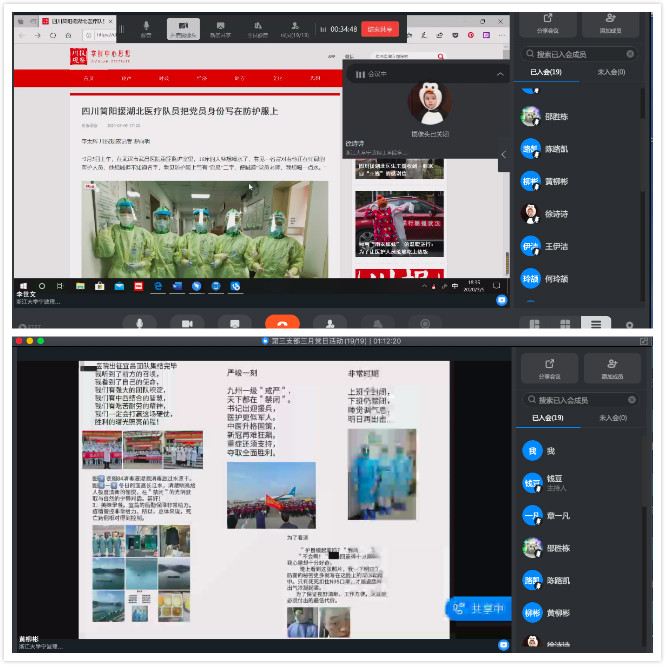The width and height of the screenshot is (665, 665).
Task: Collapse the 会议中 floating video panel
Action: 500,75
